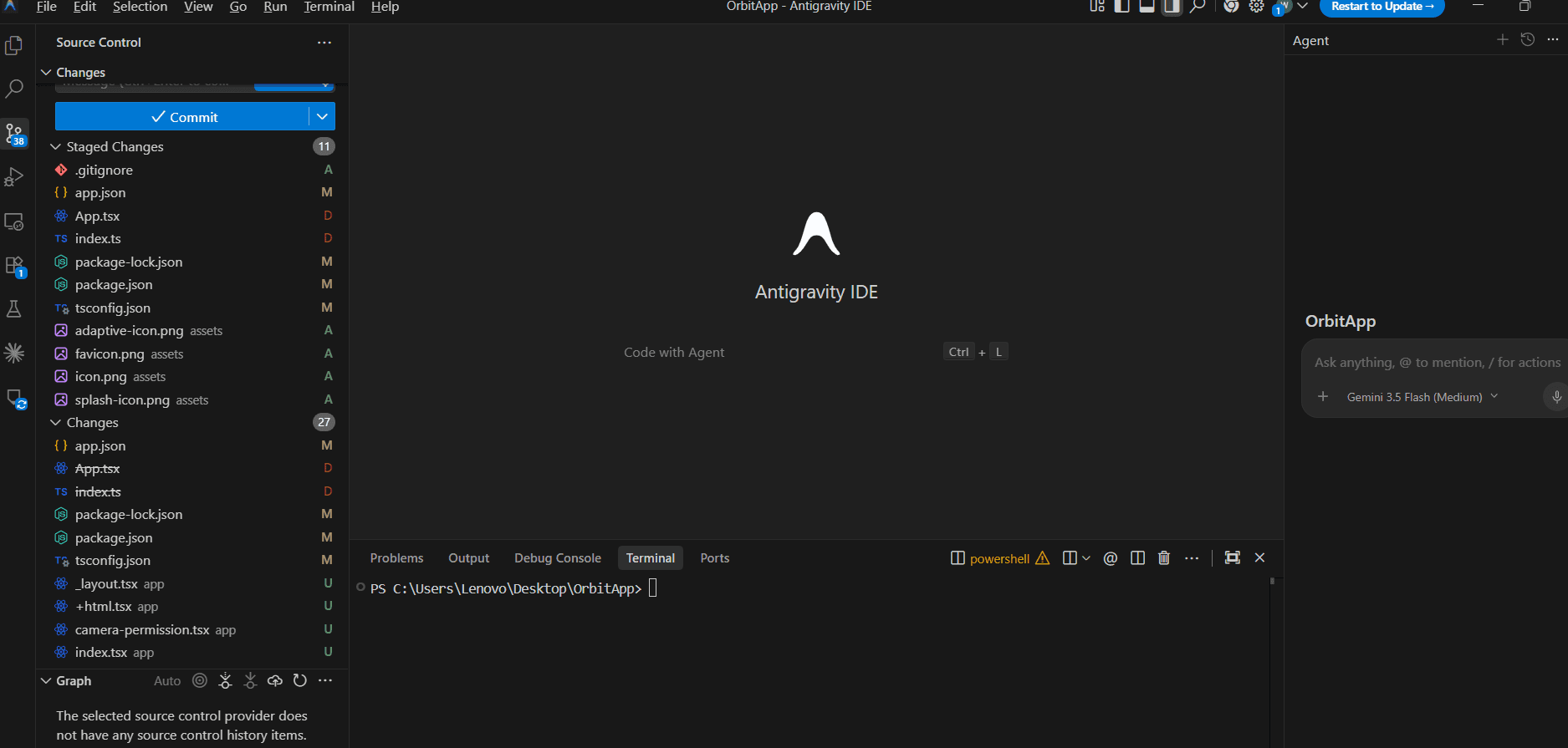The width and height of the screenshot is (1568, 748).
Task: Collapse the Graph section
Action: point(46,680)
